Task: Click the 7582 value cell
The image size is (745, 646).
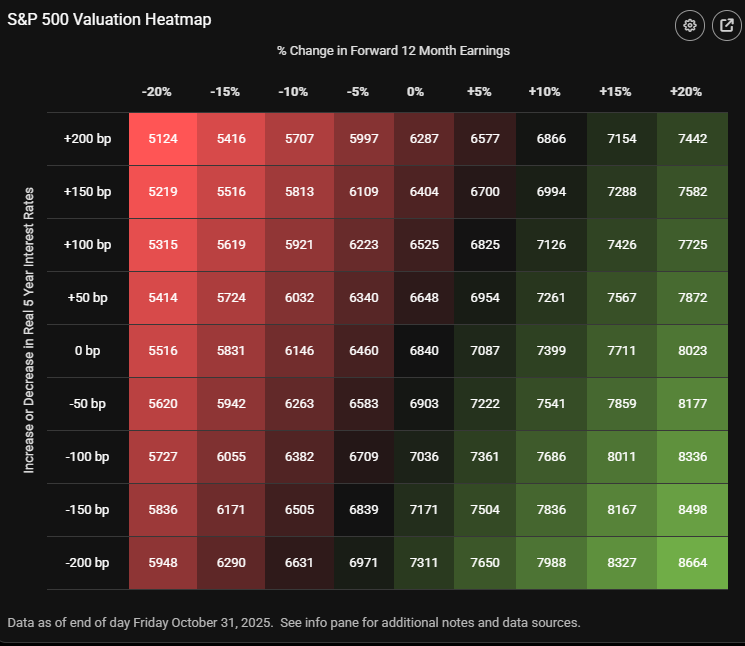Action: [692, 192]
